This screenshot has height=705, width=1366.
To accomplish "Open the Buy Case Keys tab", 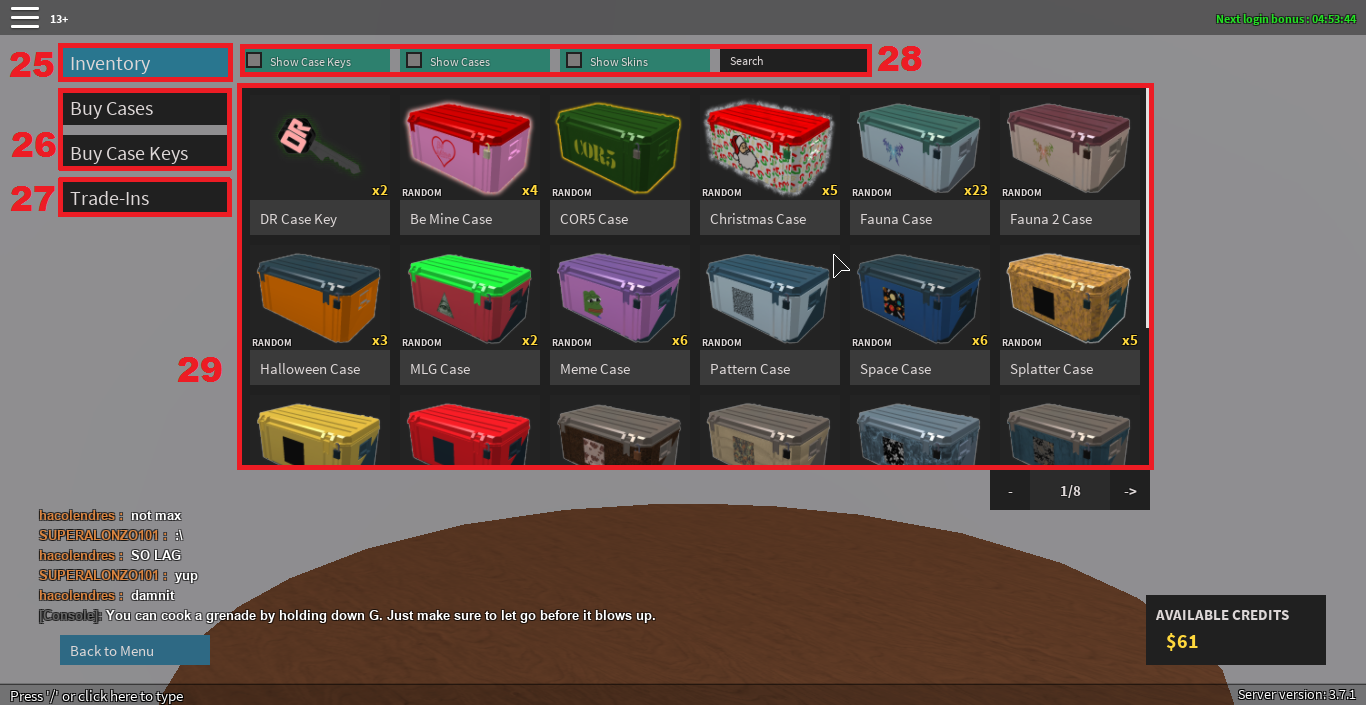I will (x=145, y=153).
